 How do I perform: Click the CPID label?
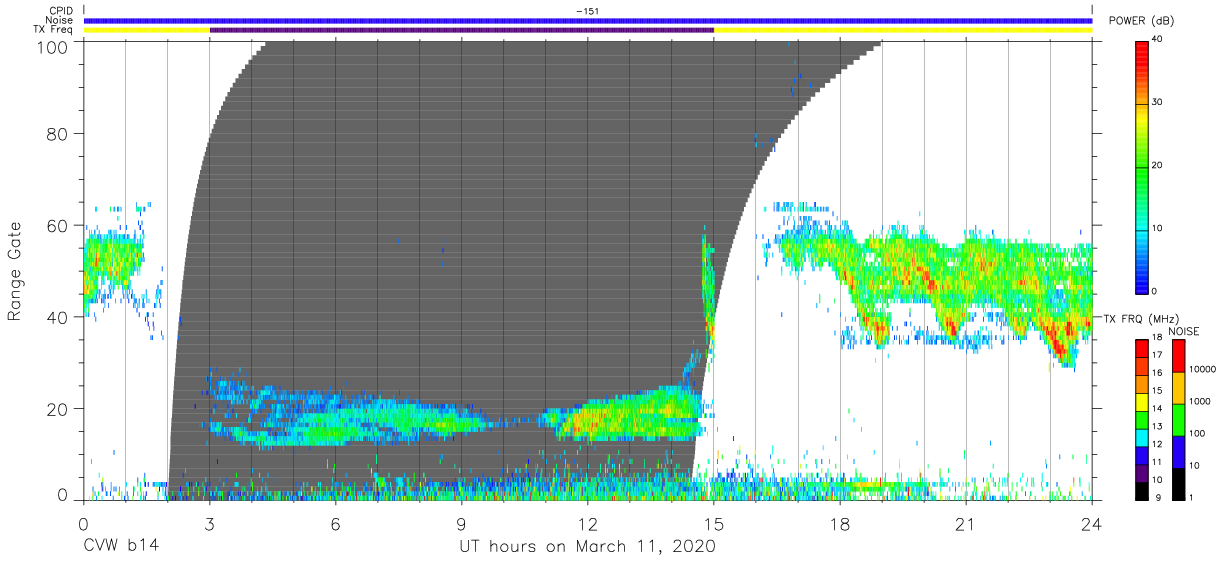[x=61, y=11]
